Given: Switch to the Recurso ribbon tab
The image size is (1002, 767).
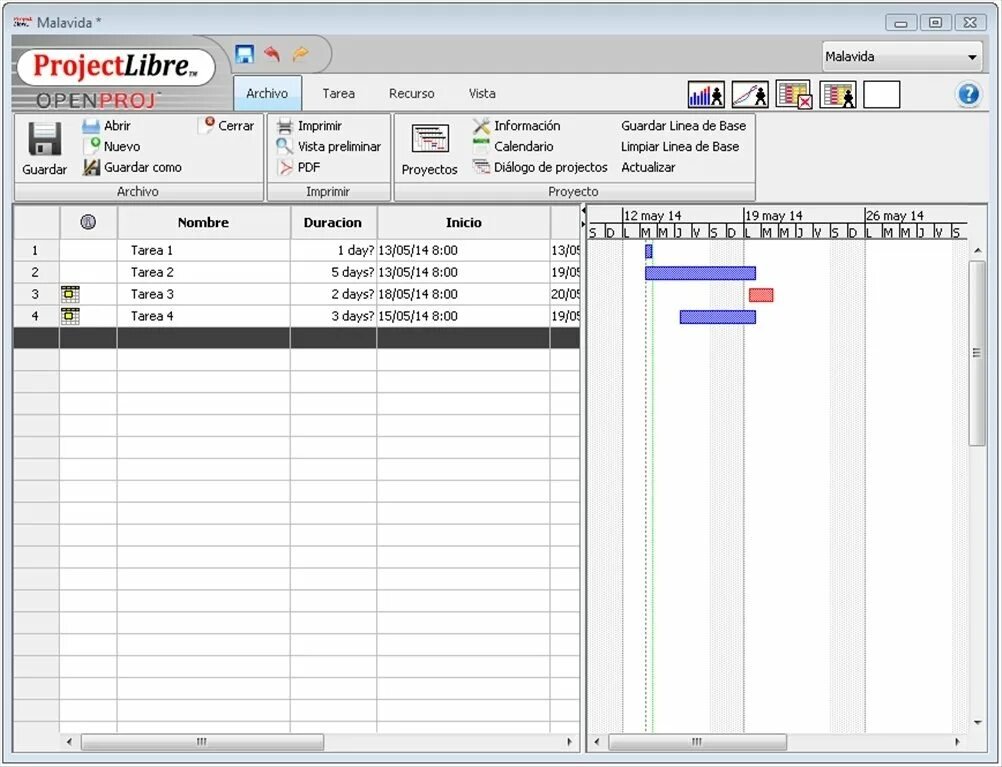Looking at the screenshot, I should [412, 93].
